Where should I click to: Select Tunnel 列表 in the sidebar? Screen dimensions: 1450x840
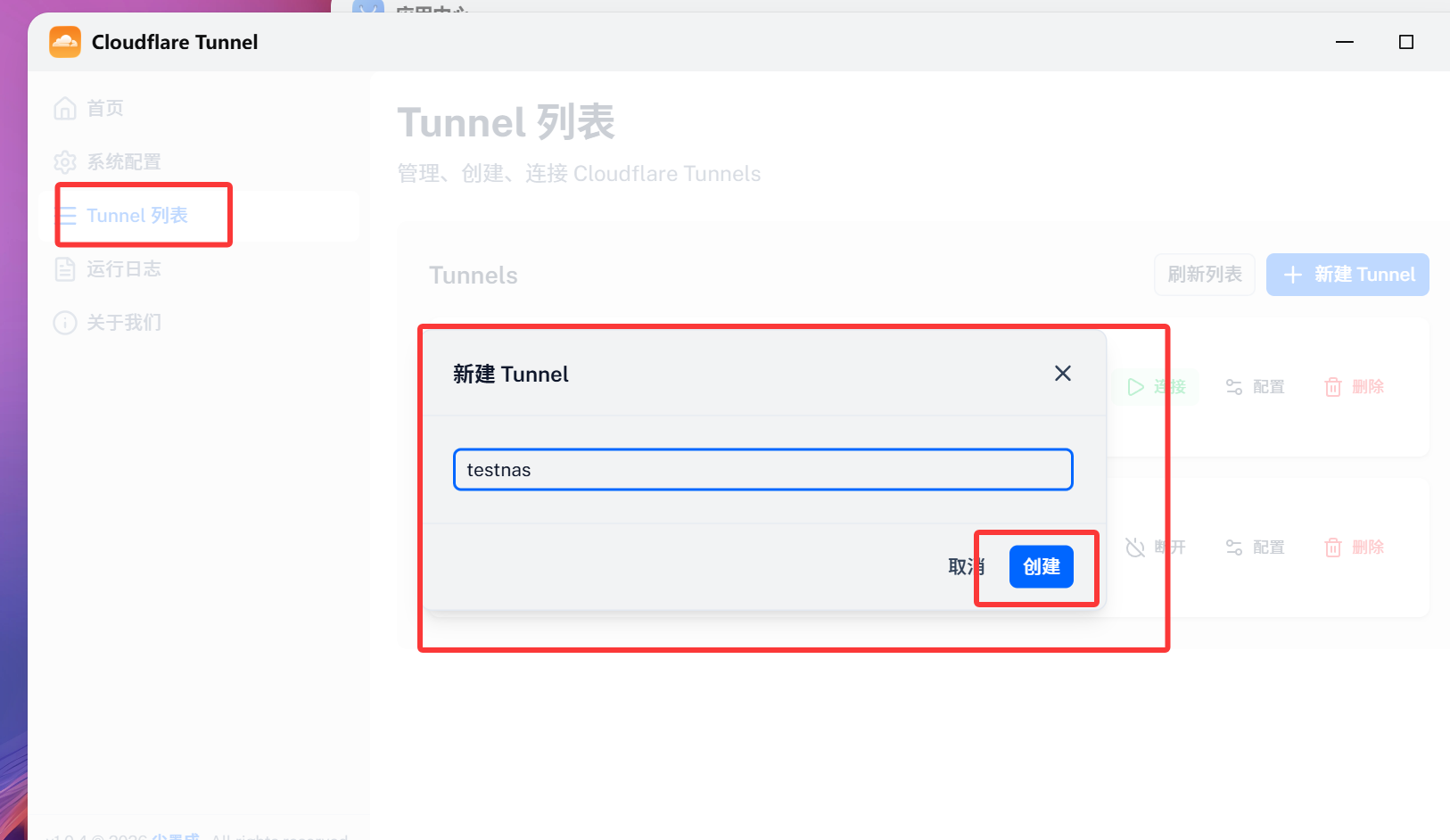coord(137,216)
